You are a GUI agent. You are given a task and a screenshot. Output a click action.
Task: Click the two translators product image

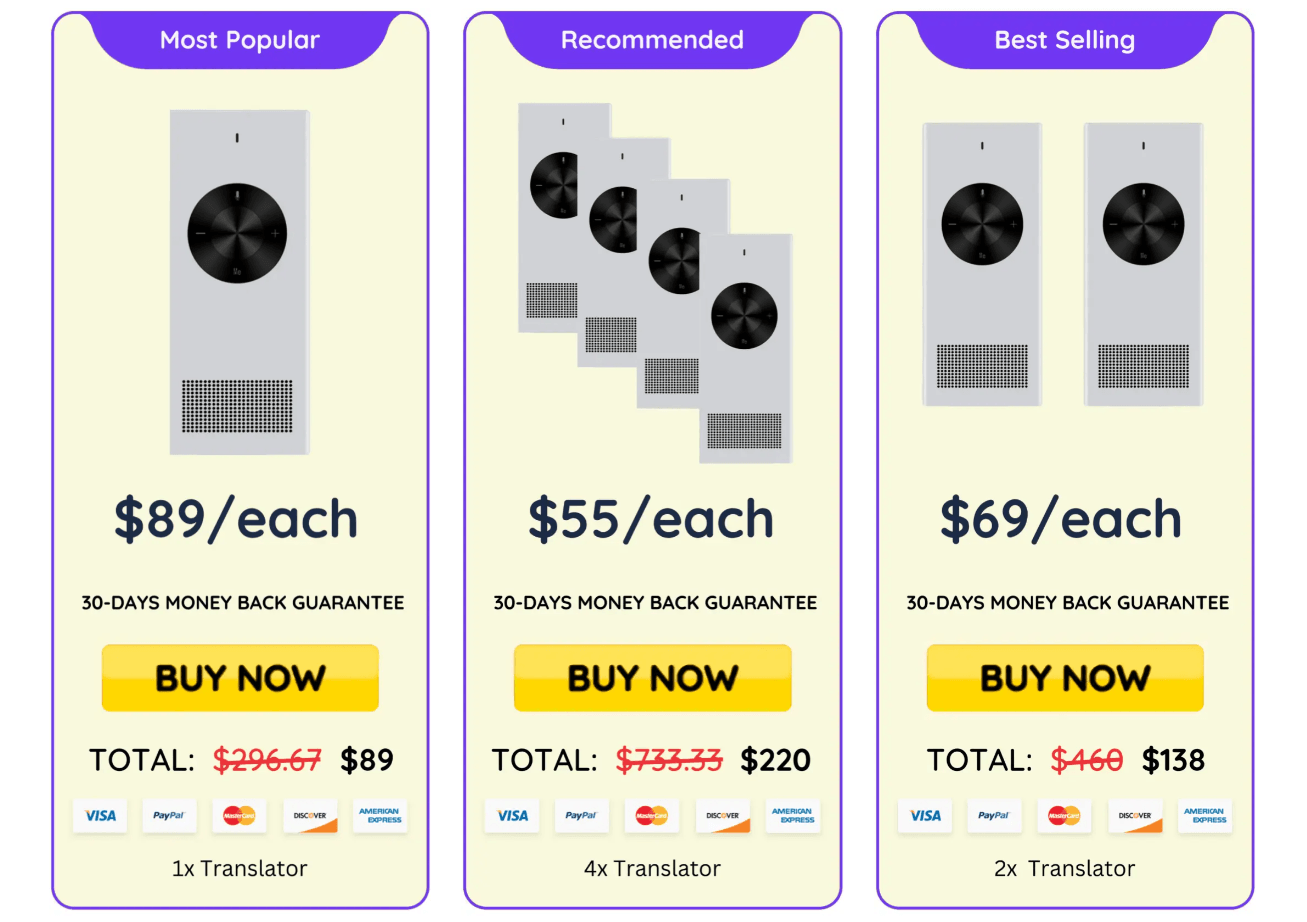click(x=1062, y=265)
